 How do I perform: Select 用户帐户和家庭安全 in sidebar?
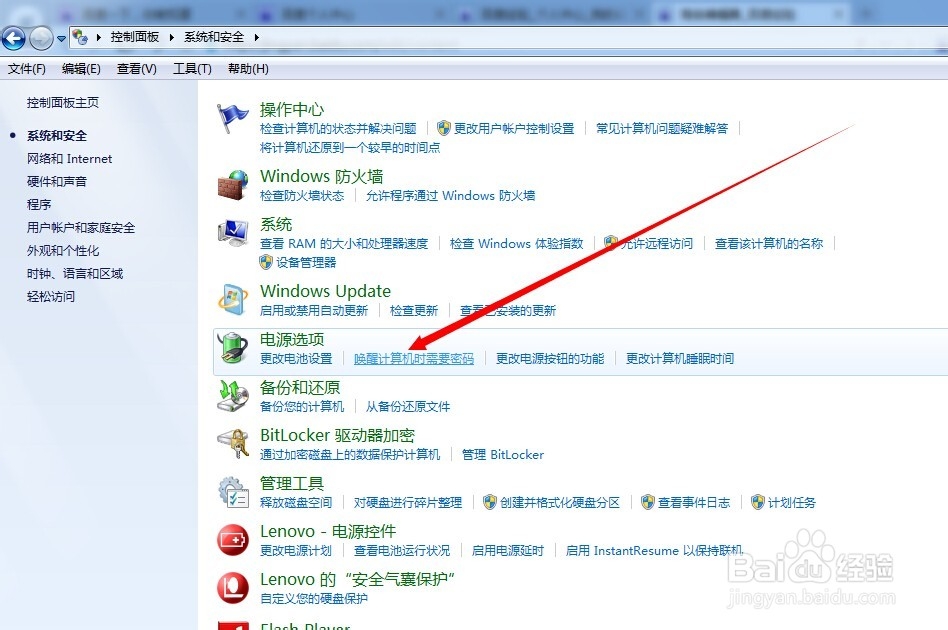[80, 228]
